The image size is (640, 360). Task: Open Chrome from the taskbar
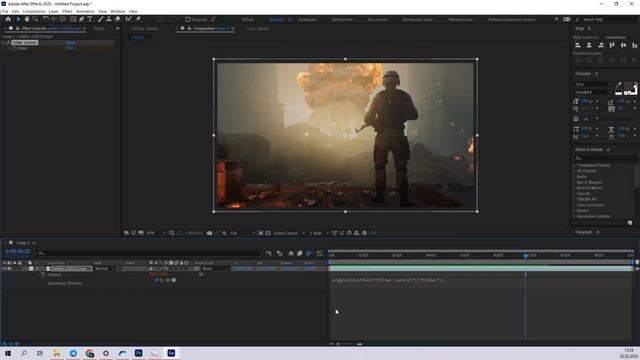pyautogui.click(x=90, y=353)
